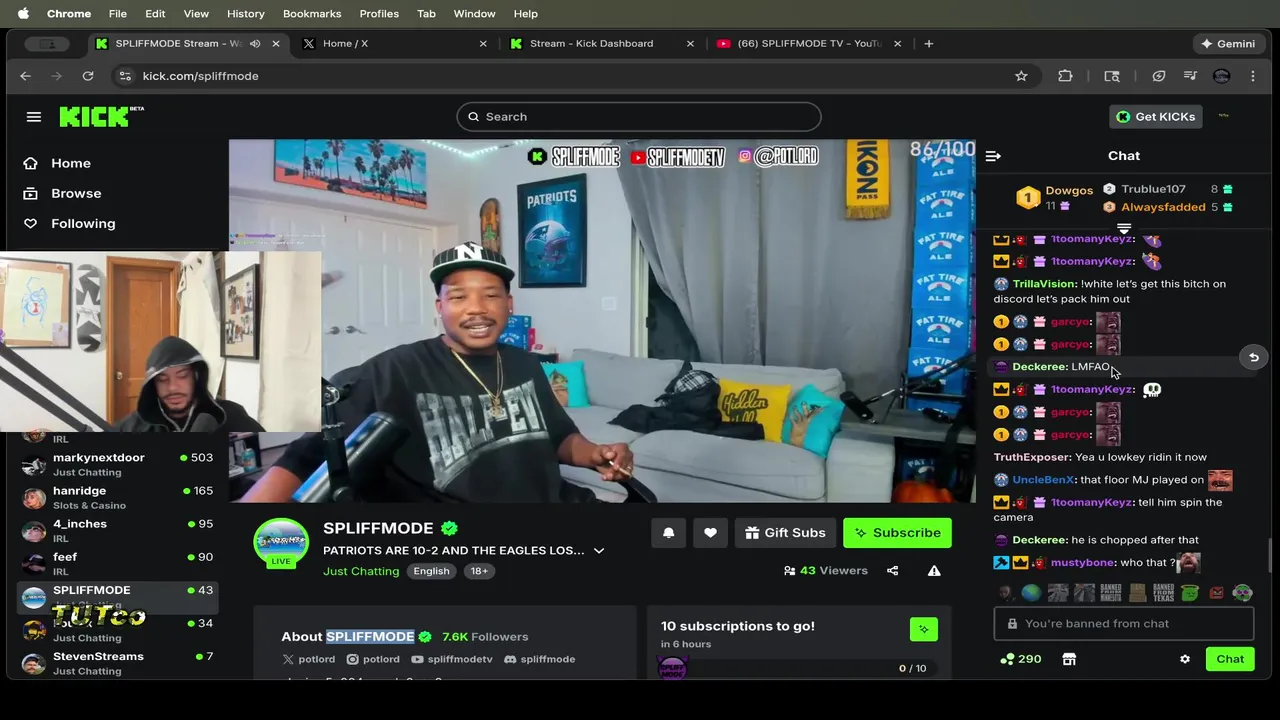Send message with the green Chat button
This screenshot has width=1280, height=720.
pos(1230,659)
